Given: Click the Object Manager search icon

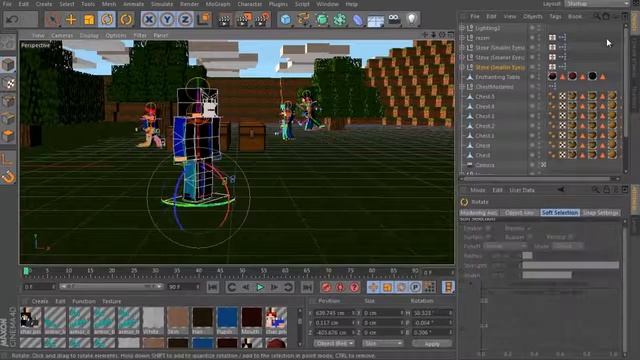Looking at the screenshot, I should pos(597,16).
